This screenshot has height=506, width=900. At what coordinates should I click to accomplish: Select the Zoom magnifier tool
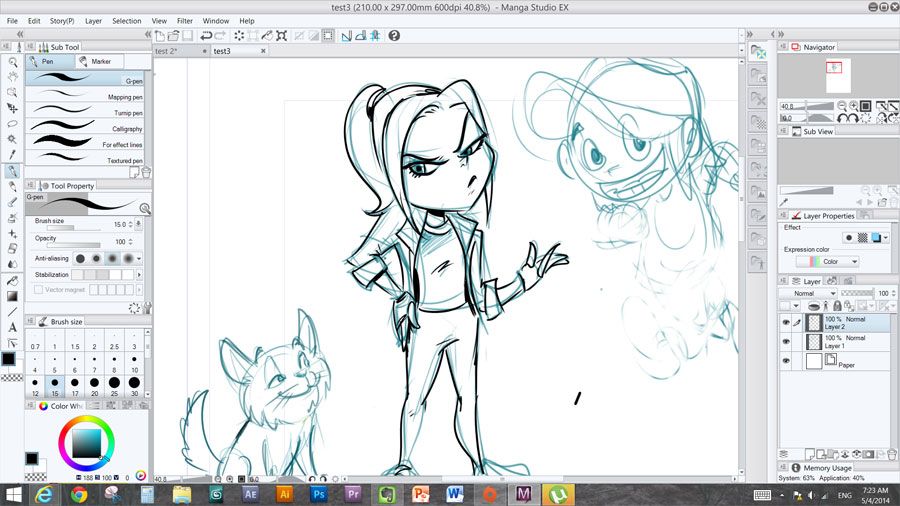pos(13,61)
